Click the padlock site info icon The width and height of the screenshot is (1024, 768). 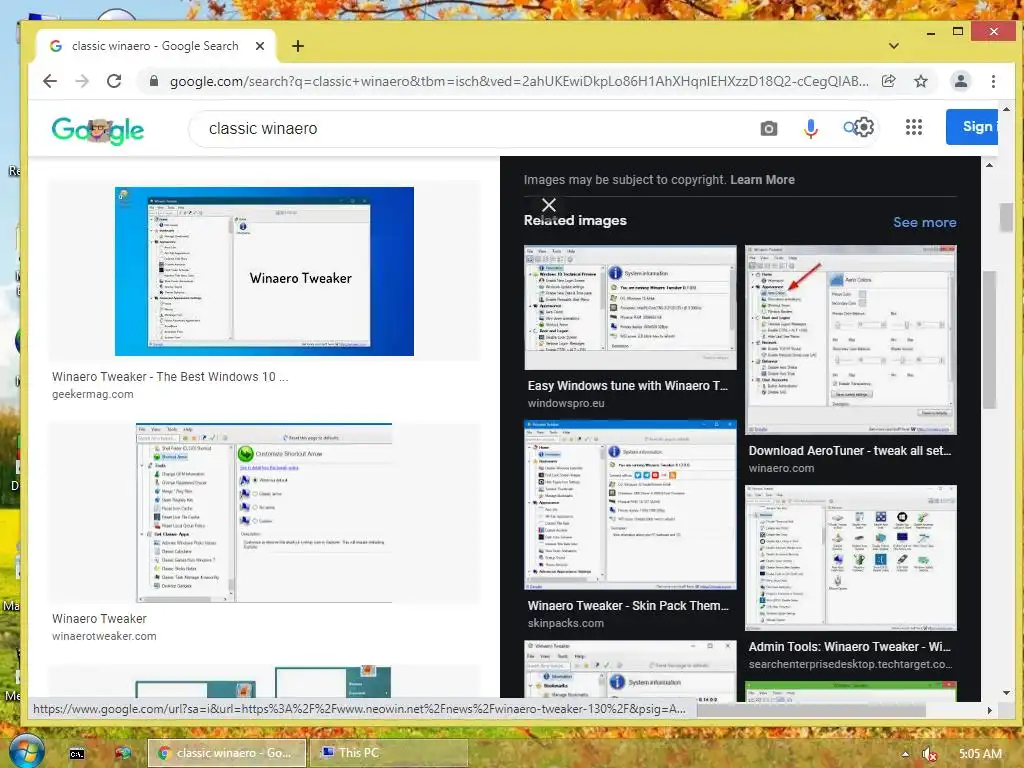pos(153,81)
